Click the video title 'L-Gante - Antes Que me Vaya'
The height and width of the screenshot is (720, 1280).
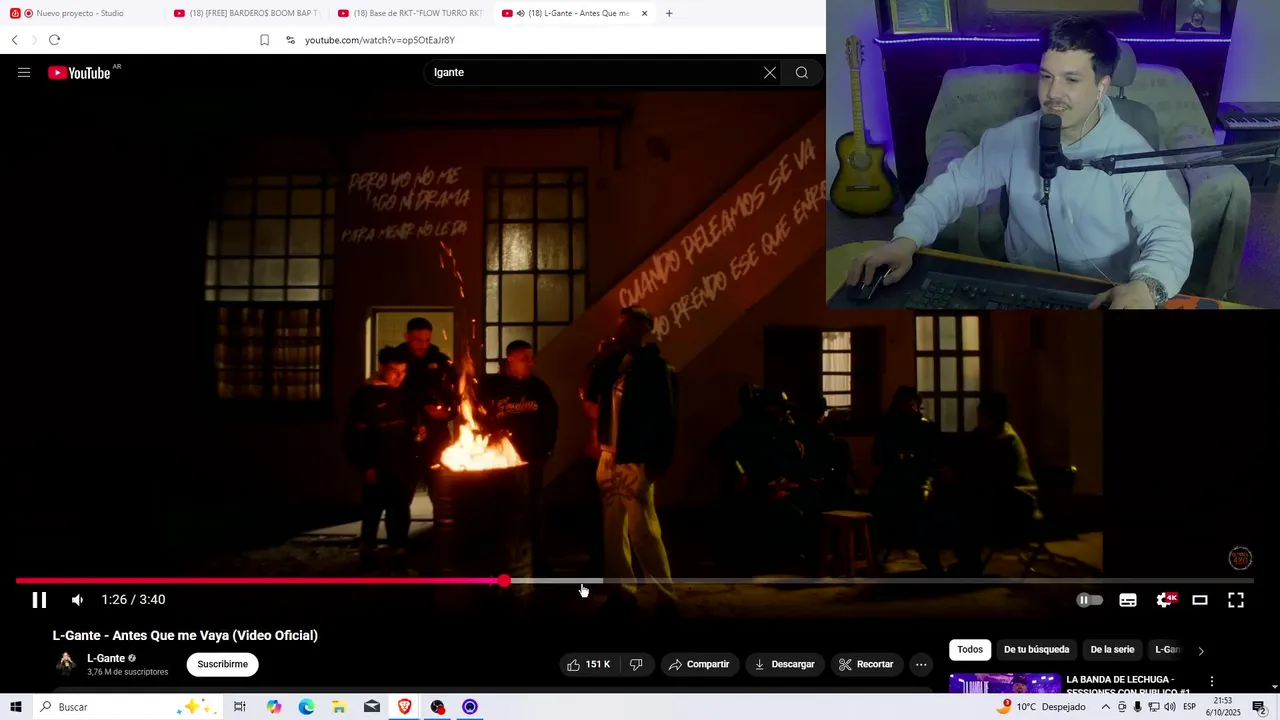click(x=185, y=635)
